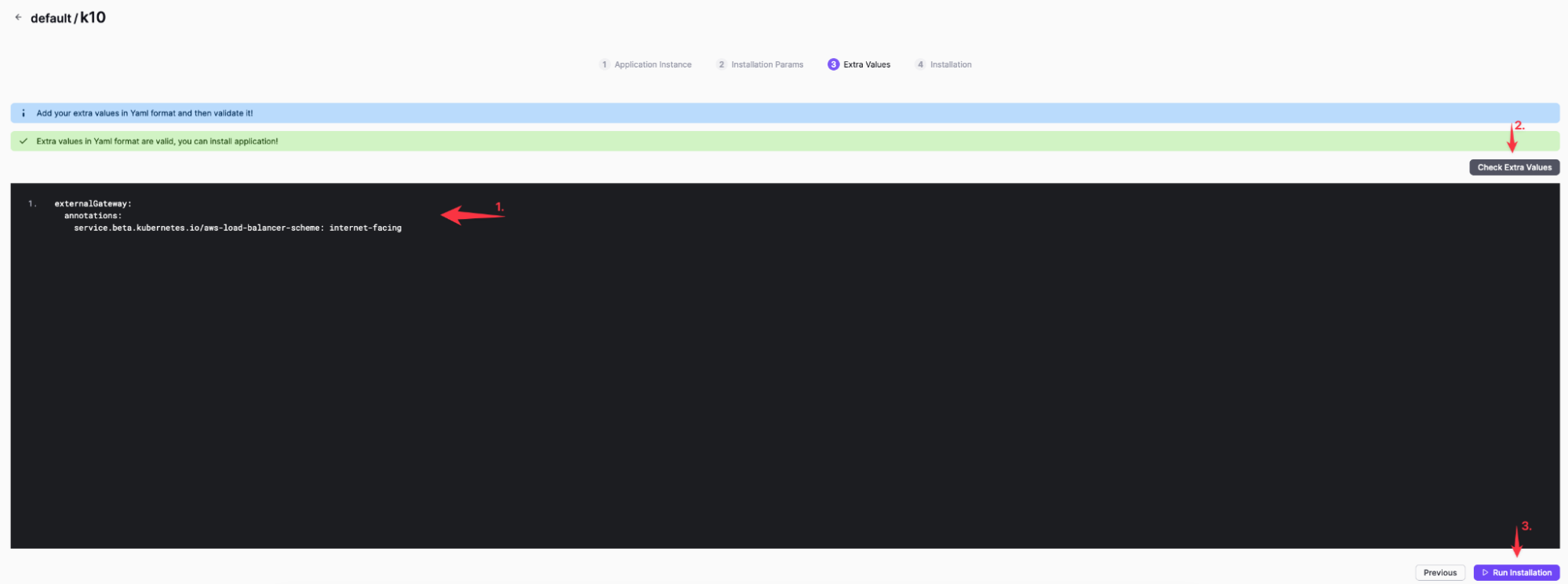Click the step number 2 circle

(722, 64)
